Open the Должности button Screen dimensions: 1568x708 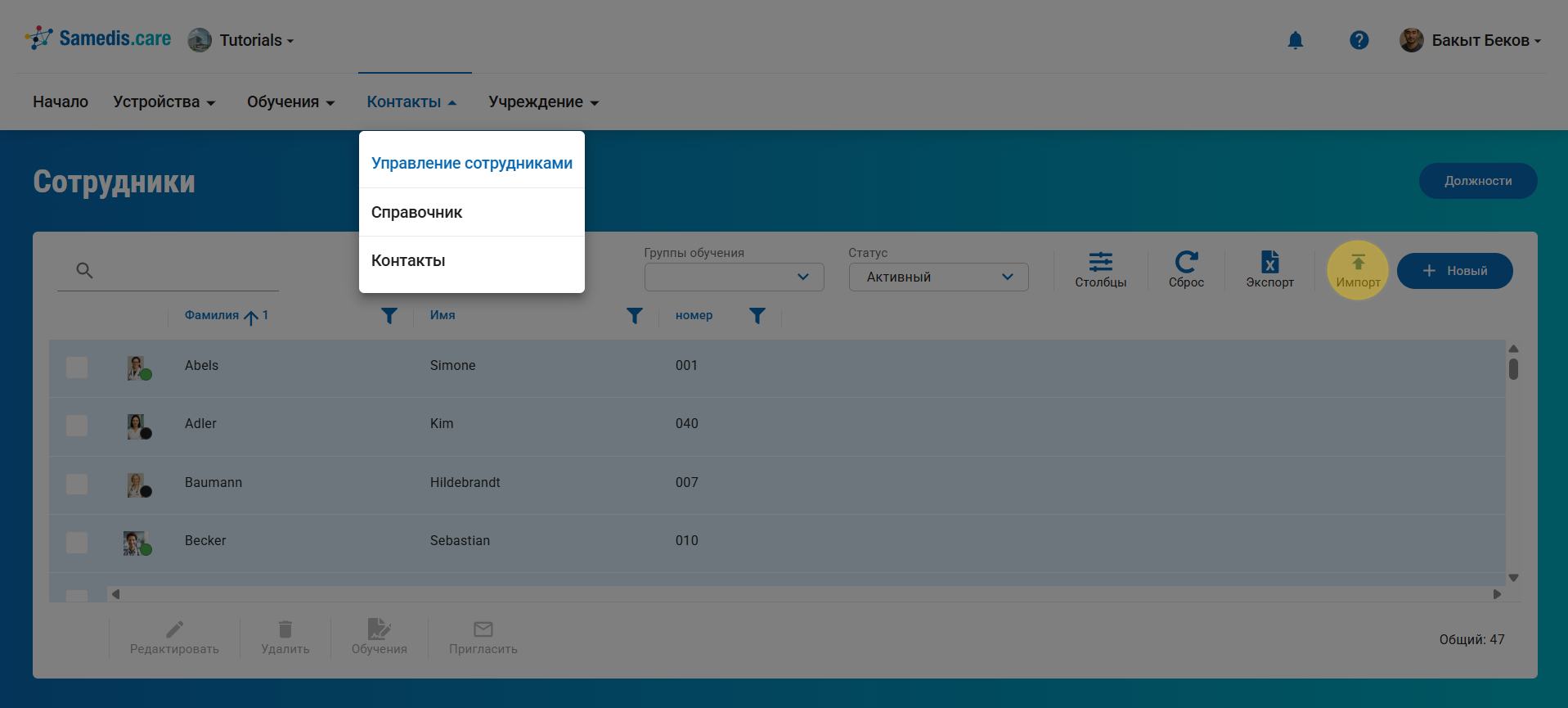point(1477,181)
